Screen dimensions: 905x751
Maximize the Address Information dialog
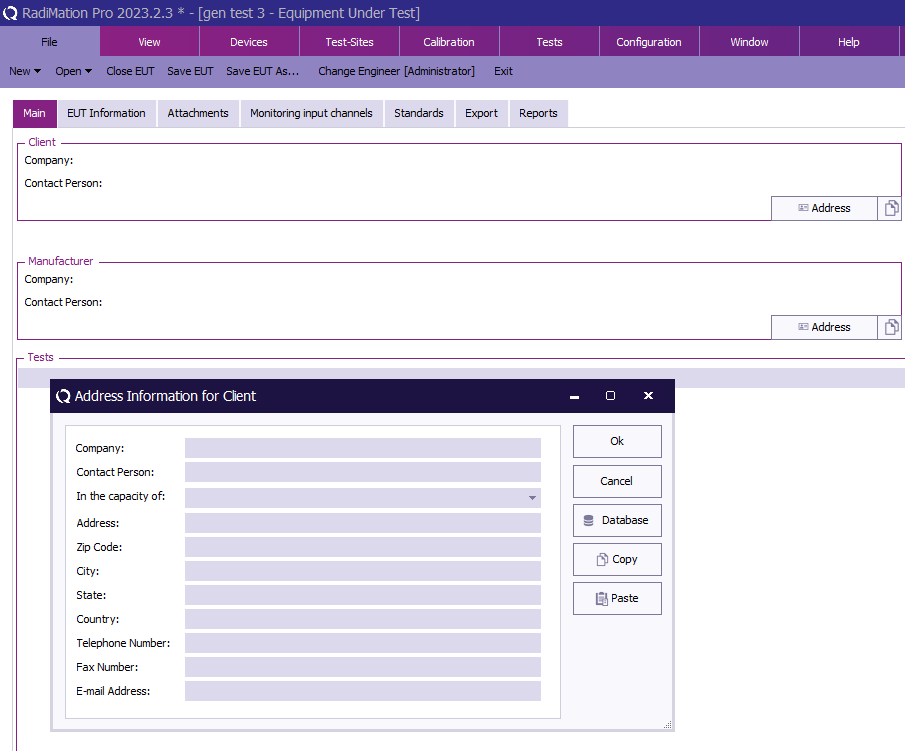[x=610, y=396]
